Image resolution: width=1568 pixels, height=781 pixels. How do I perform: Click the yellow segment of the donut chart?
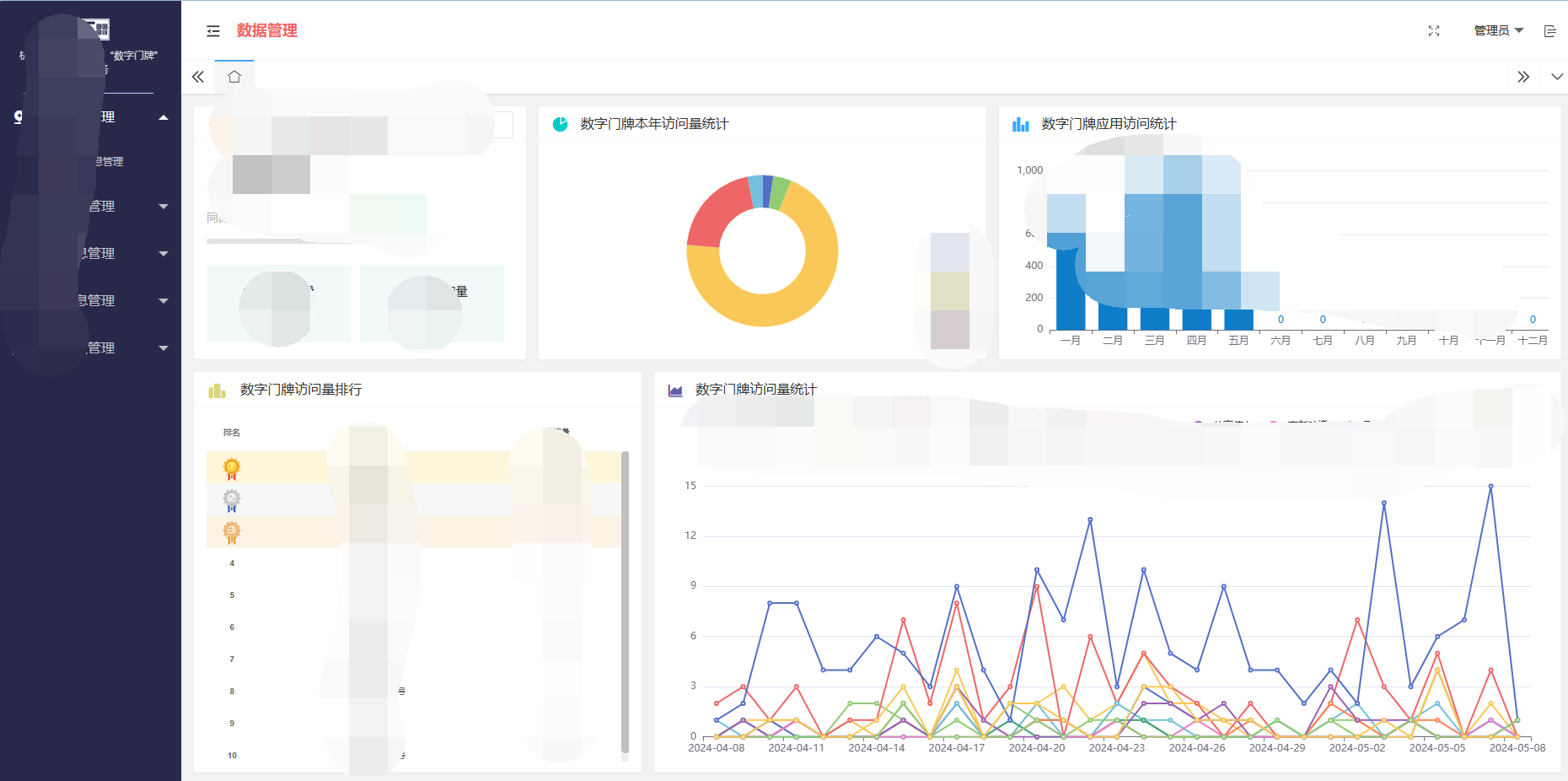point(788,302)
